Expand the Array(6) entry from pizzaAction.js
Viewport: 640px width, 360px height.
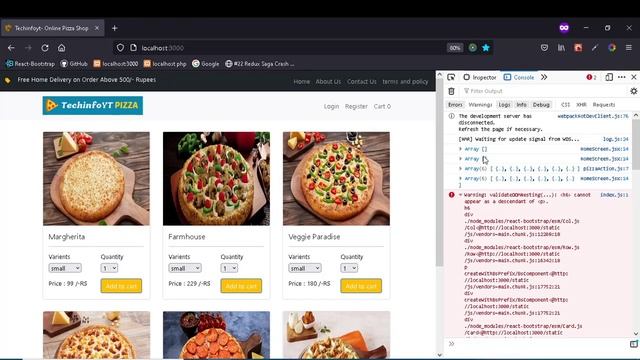(460, 169)
